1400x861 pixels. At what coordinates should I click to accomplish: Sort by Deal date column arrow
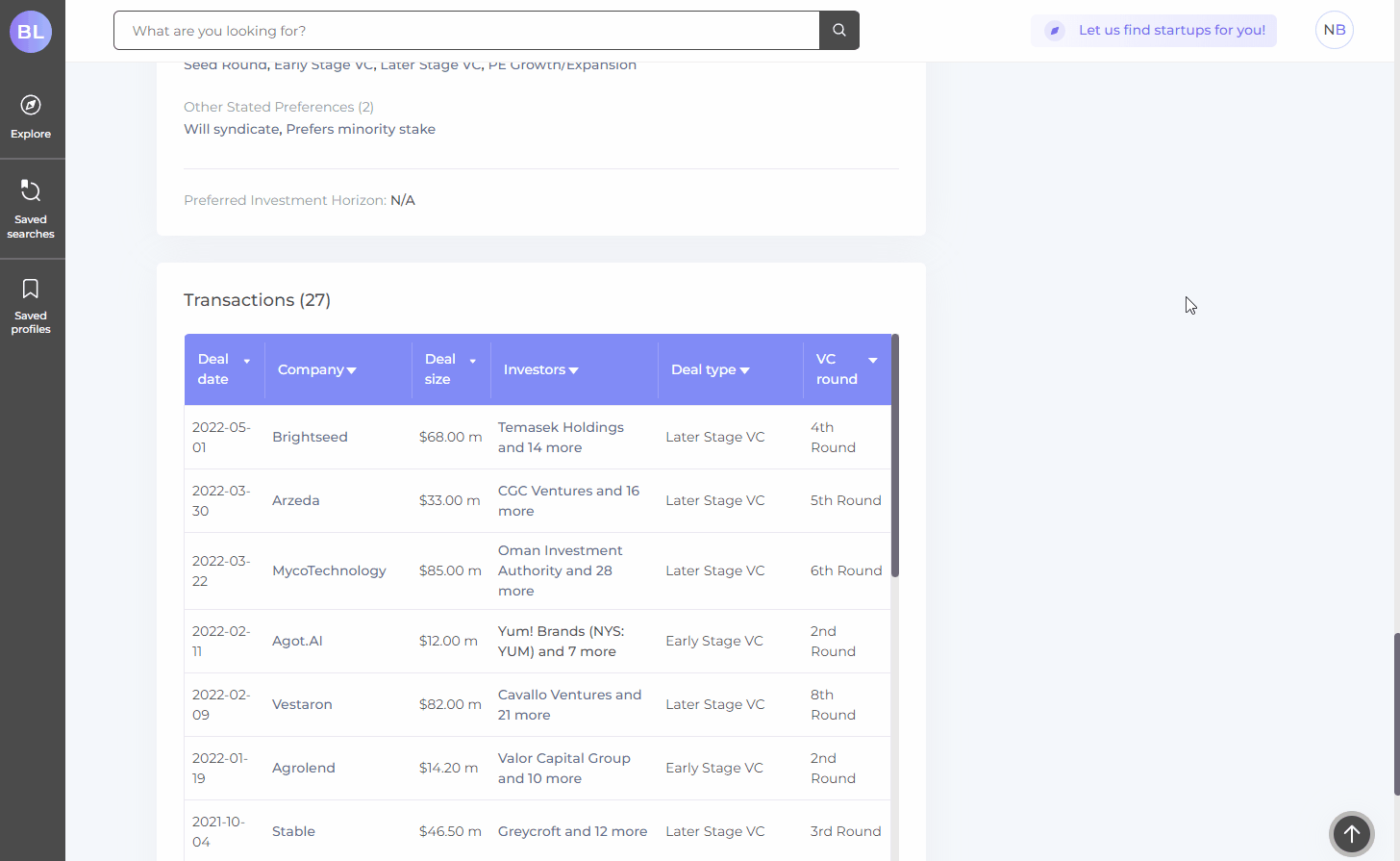click(x=247, y=361)
